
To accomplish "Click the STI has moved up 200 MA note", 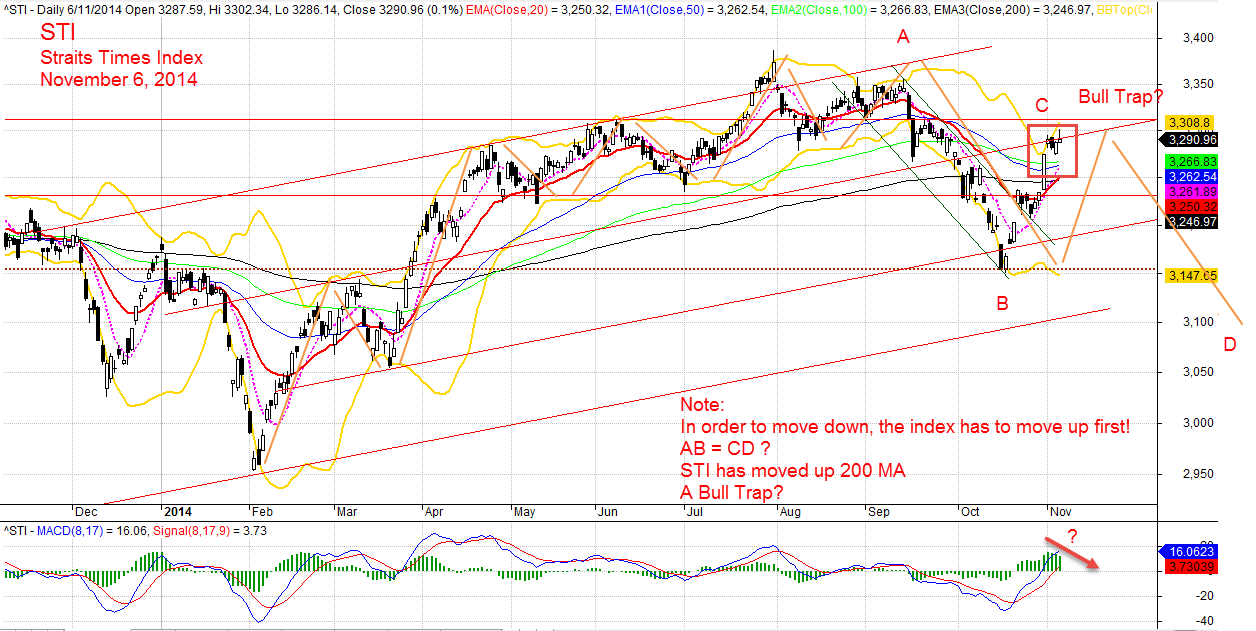I will 792,470.
